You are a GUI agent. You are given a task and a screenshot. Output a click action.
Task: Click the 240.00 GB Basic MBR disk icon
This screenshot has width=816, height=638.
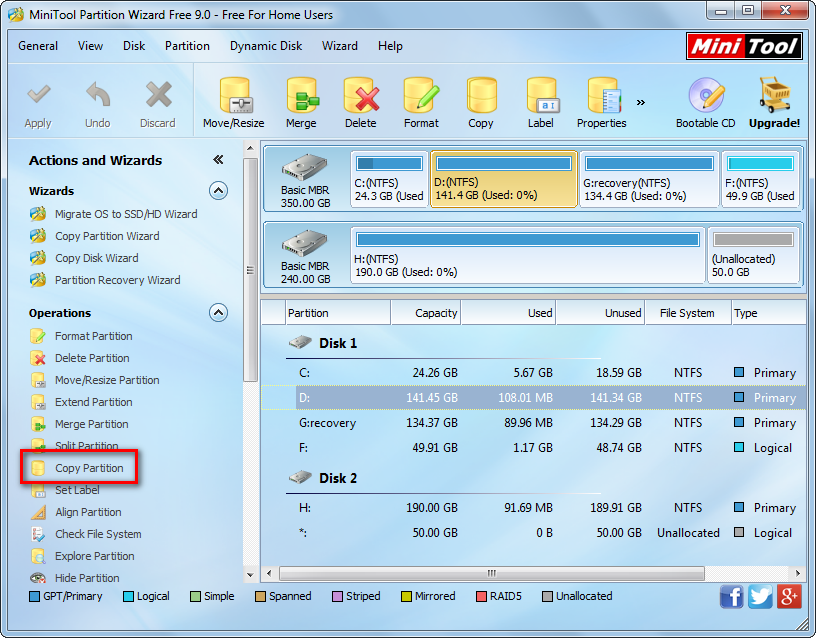pyautogui.click(x=304, y=243)
